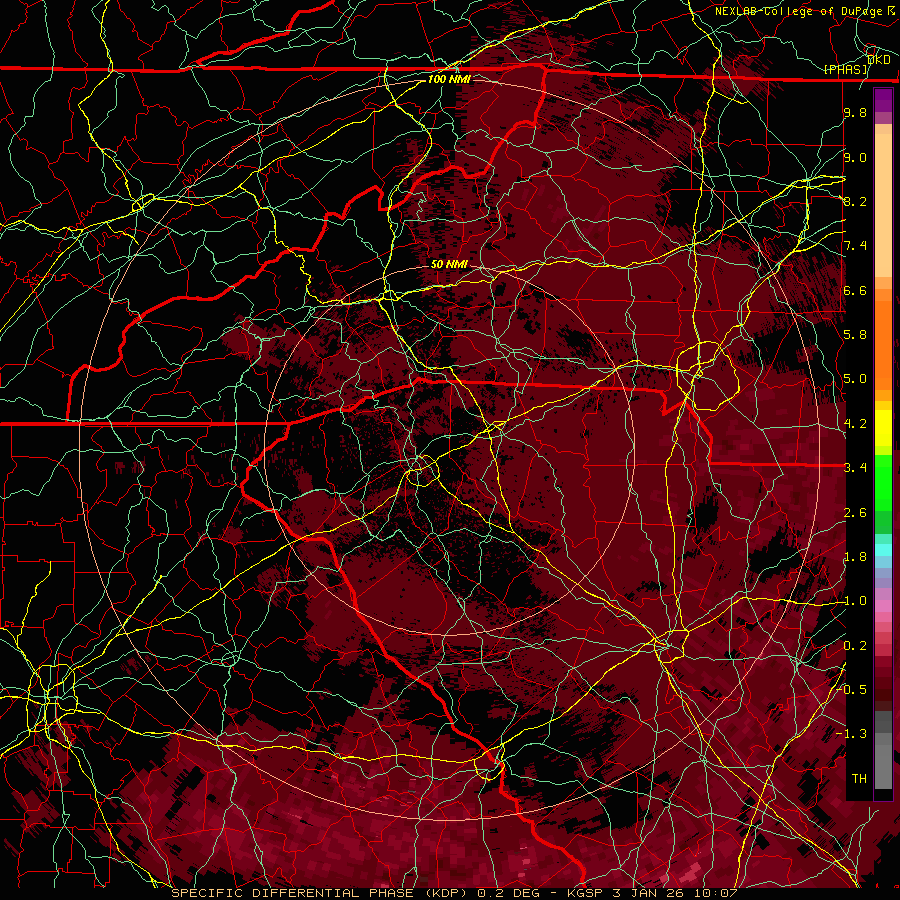Click the 5.0 scale value
Screen dimensions: 900x900
855,379
